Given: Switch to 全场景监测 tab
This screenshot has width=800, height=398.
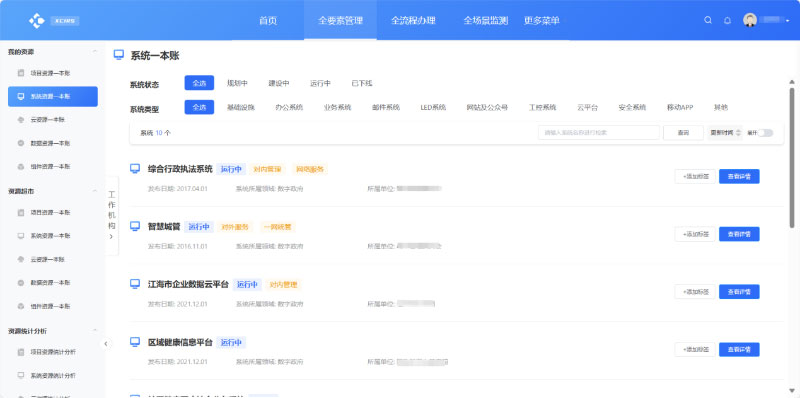Looking at the screenshot, I should click(x=486, y=21).
